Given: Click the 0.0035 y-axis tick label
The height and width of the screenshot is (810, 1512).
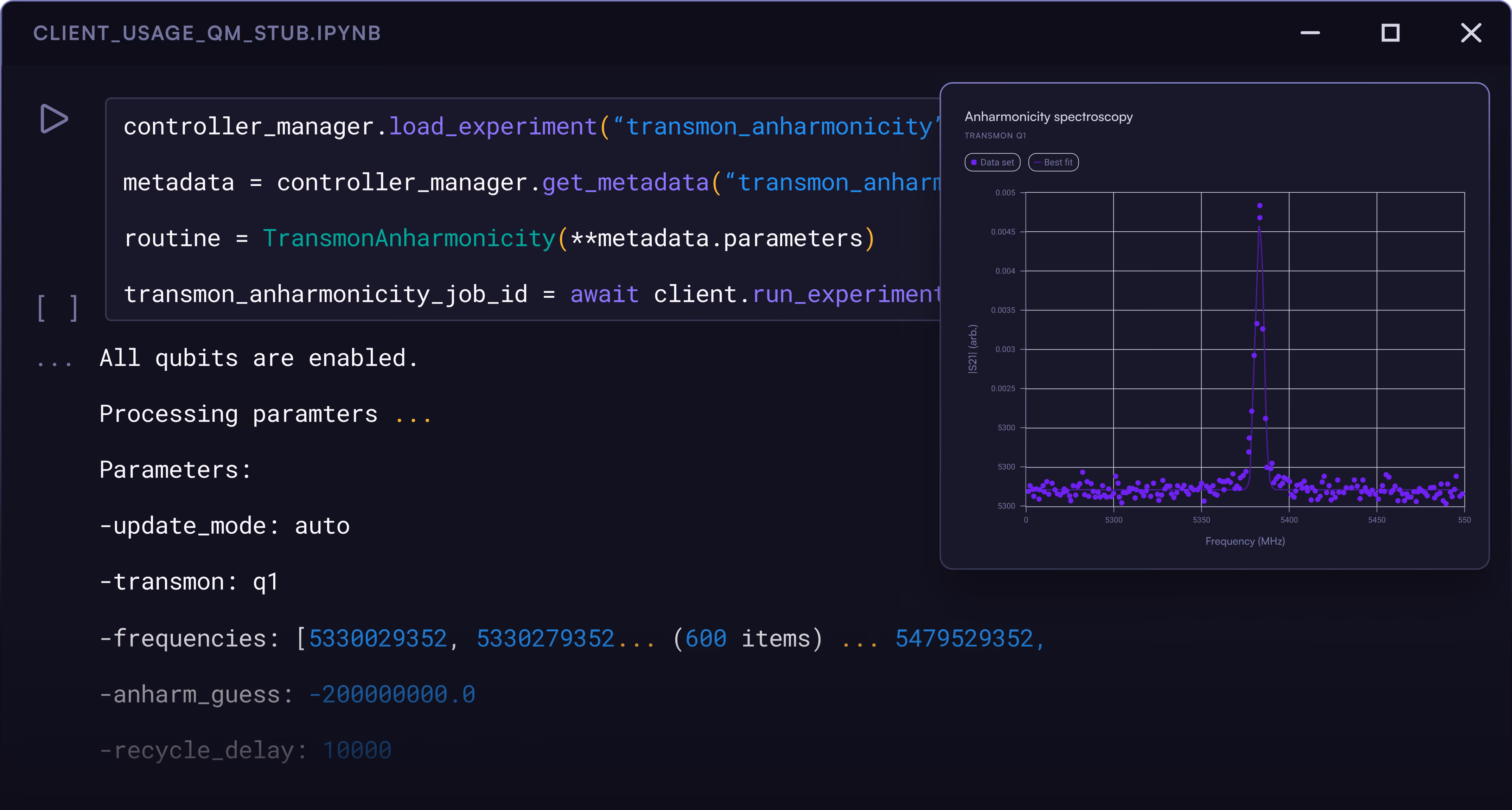Looking at the screenshot, I should coord(1002,310).
